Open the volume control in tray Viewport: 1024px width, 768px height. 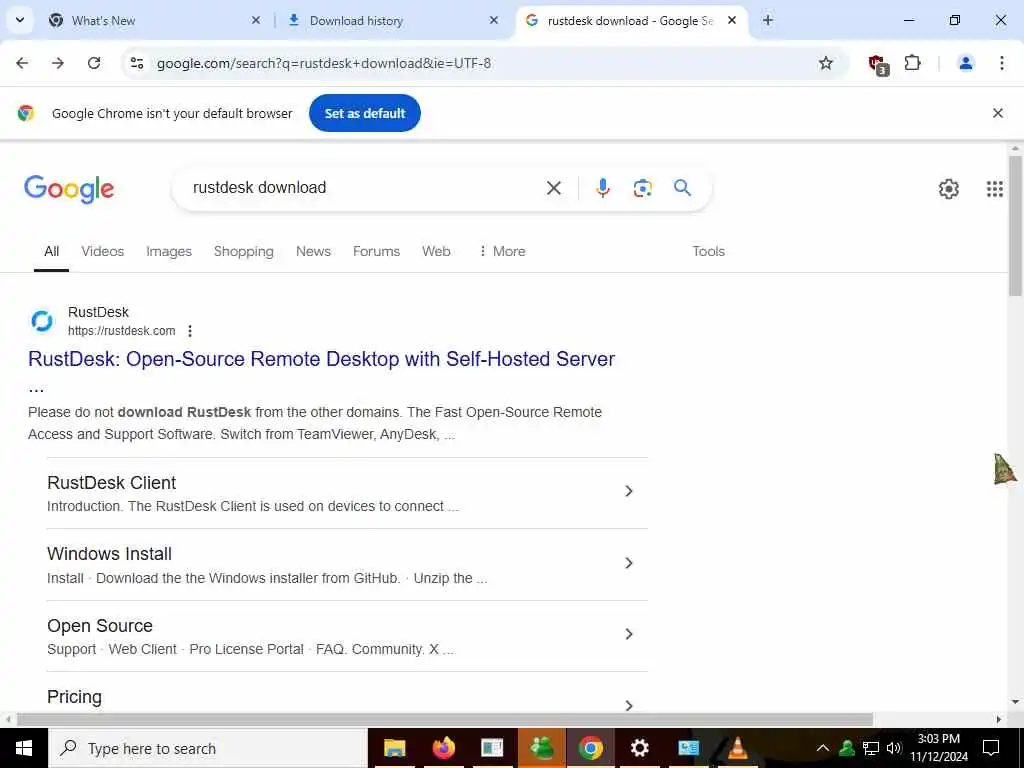click(x=894, y=748)
